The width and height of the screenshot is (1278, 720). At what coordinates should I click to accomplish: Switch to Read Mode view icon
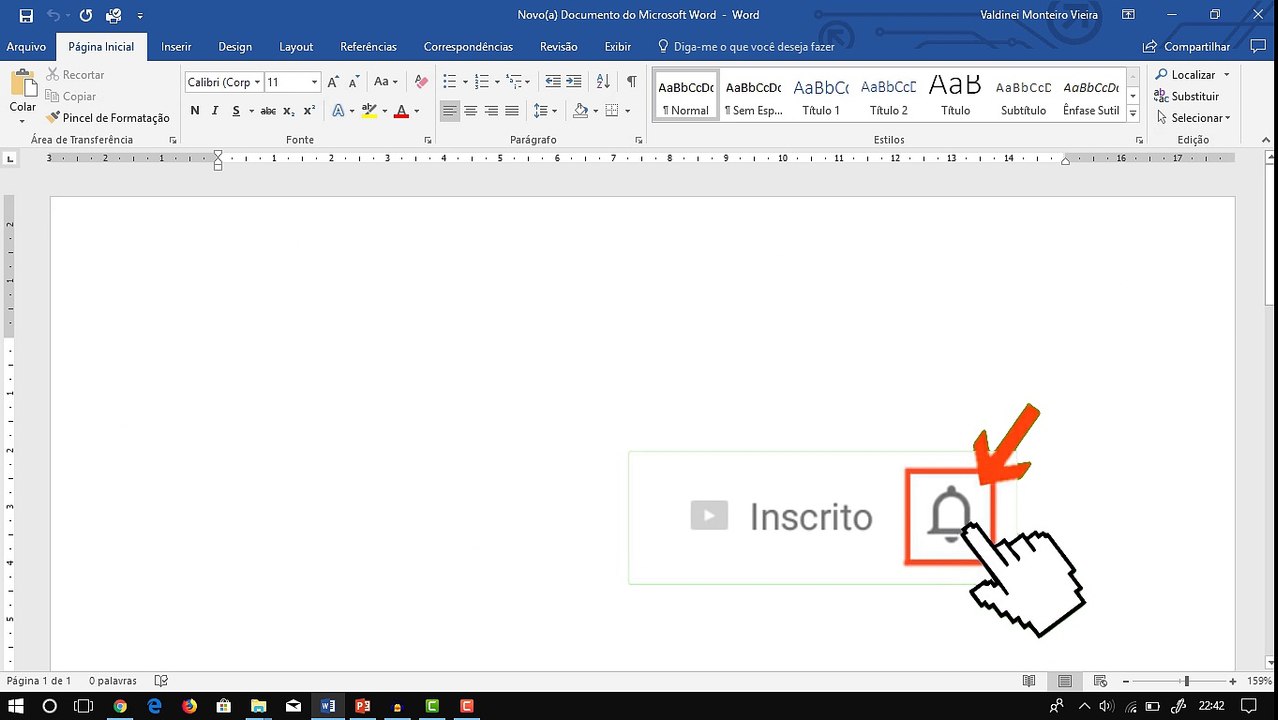(1029, 681)
